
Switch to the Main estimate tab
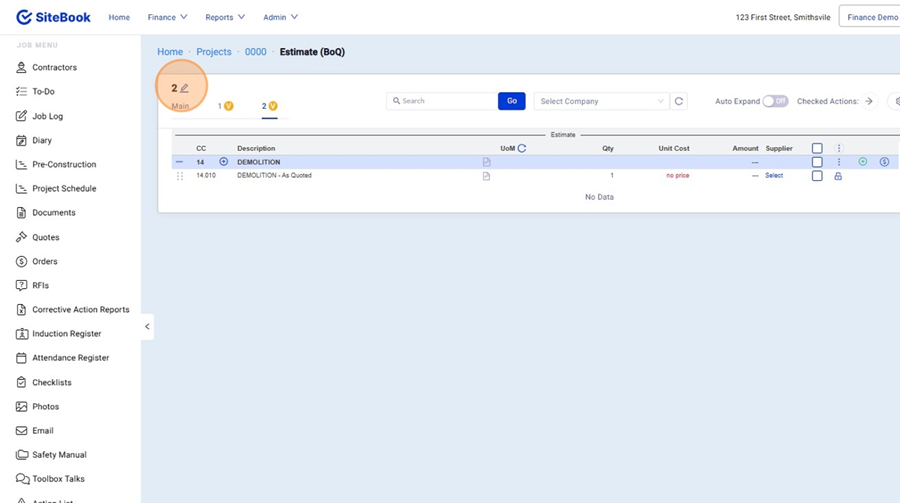click(180, 106)
